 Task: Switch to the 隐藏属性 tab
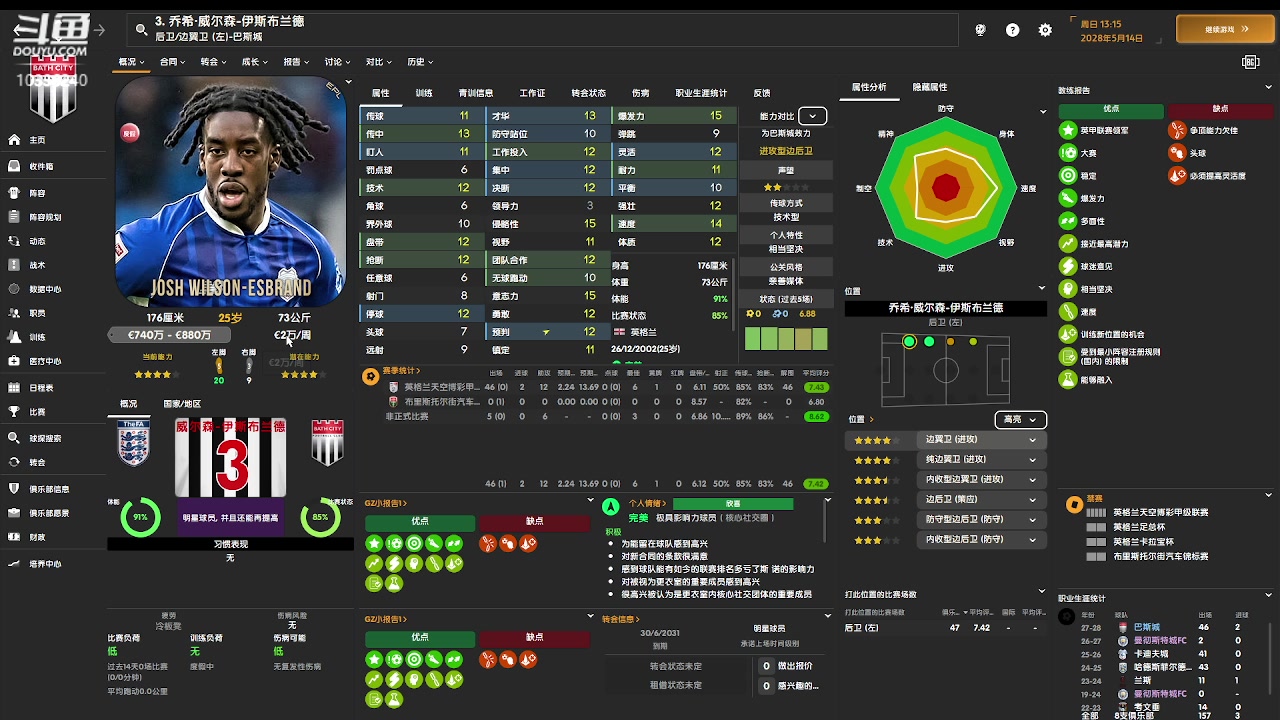929,87
